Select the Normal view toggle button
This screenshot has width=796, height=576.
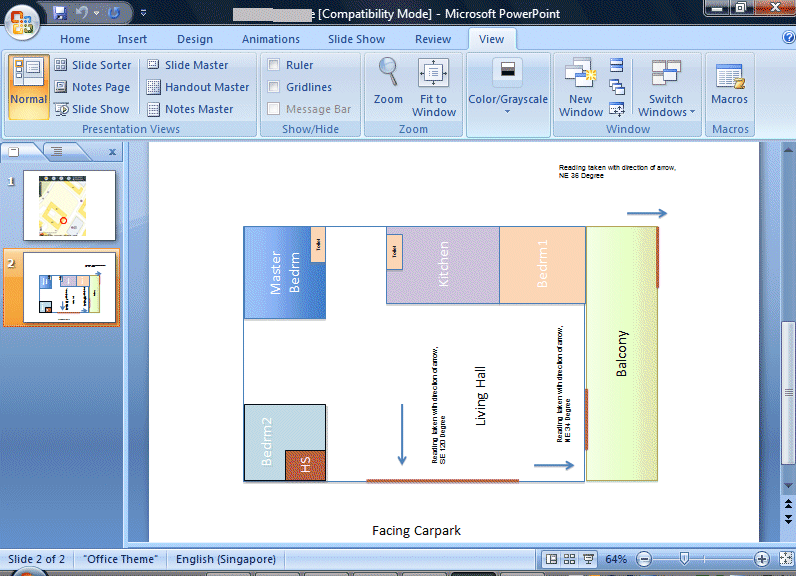click(x=29, y=85)
